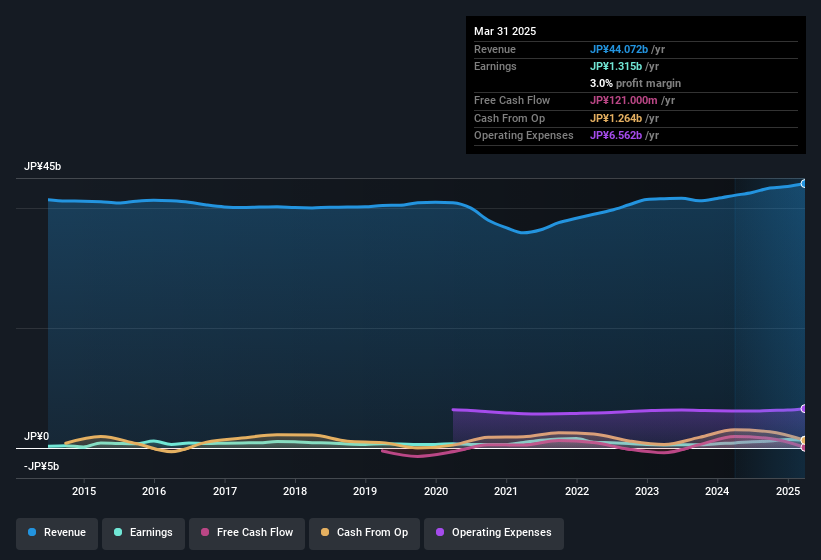The image size is (821, 560).
Task: Toggle the Cash From Op legend button
Action: [364, 533]
